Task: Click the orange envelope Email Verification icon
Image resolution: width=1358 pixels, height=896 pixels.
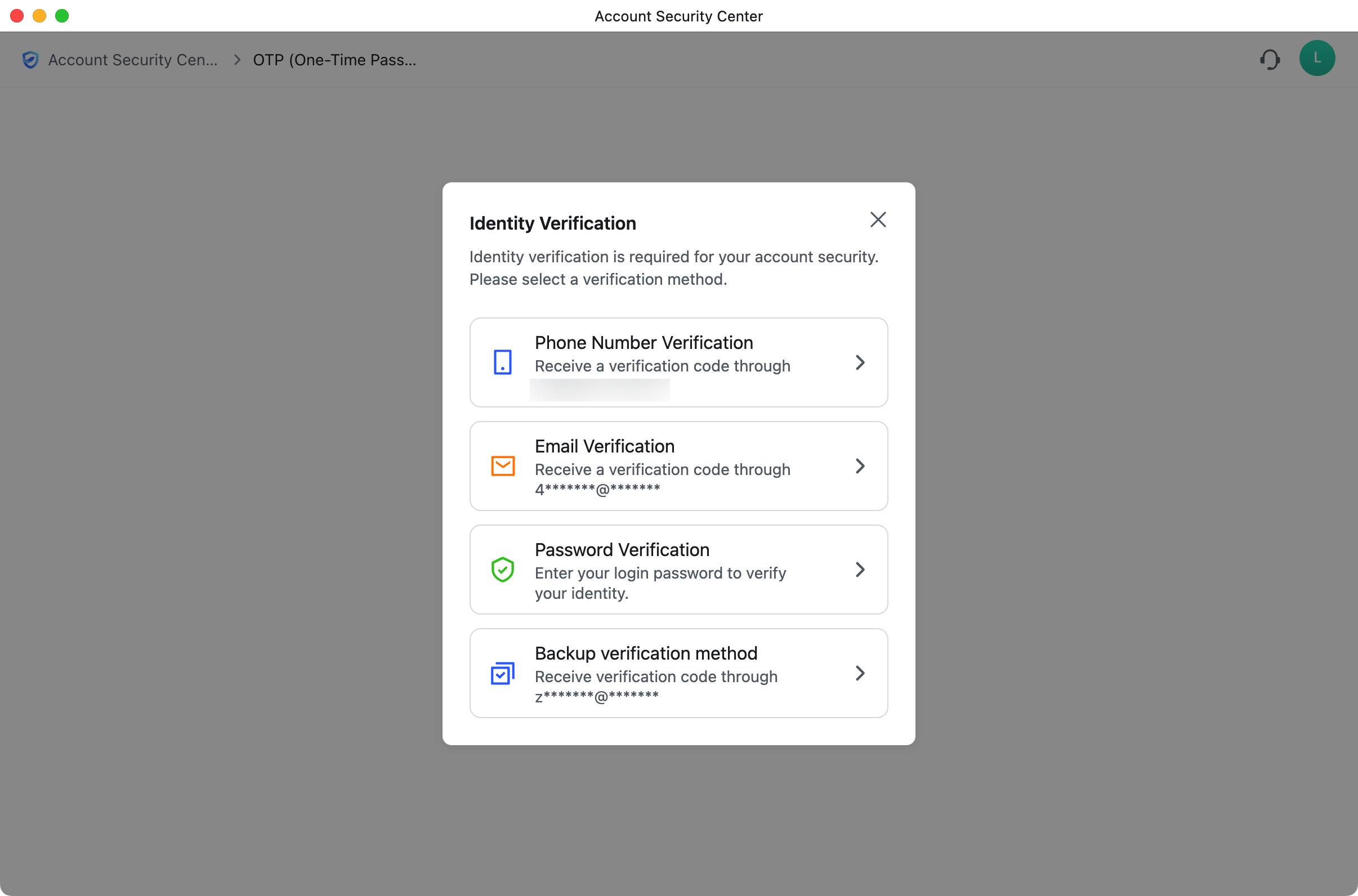Action: click(x=503, y=465)
